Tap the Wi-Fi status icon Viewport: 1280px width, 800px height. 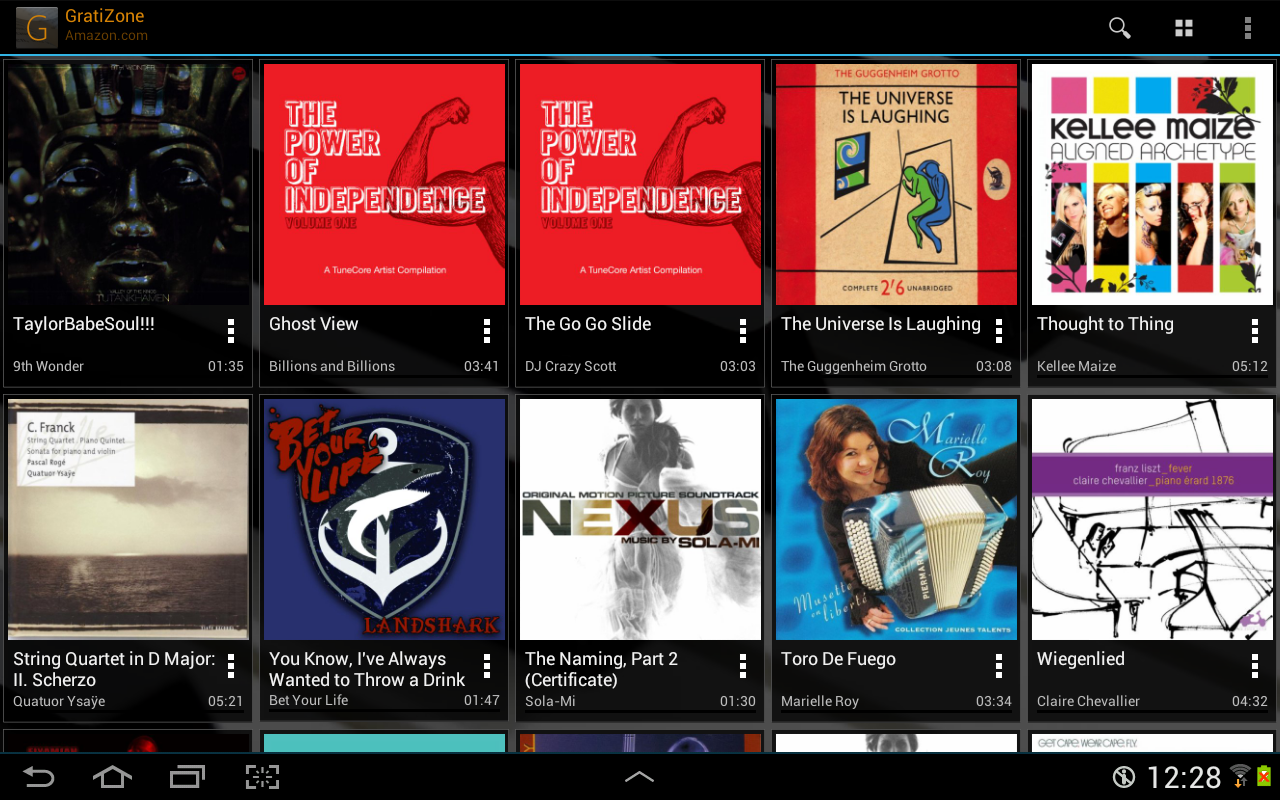[x=1240, y=776]
